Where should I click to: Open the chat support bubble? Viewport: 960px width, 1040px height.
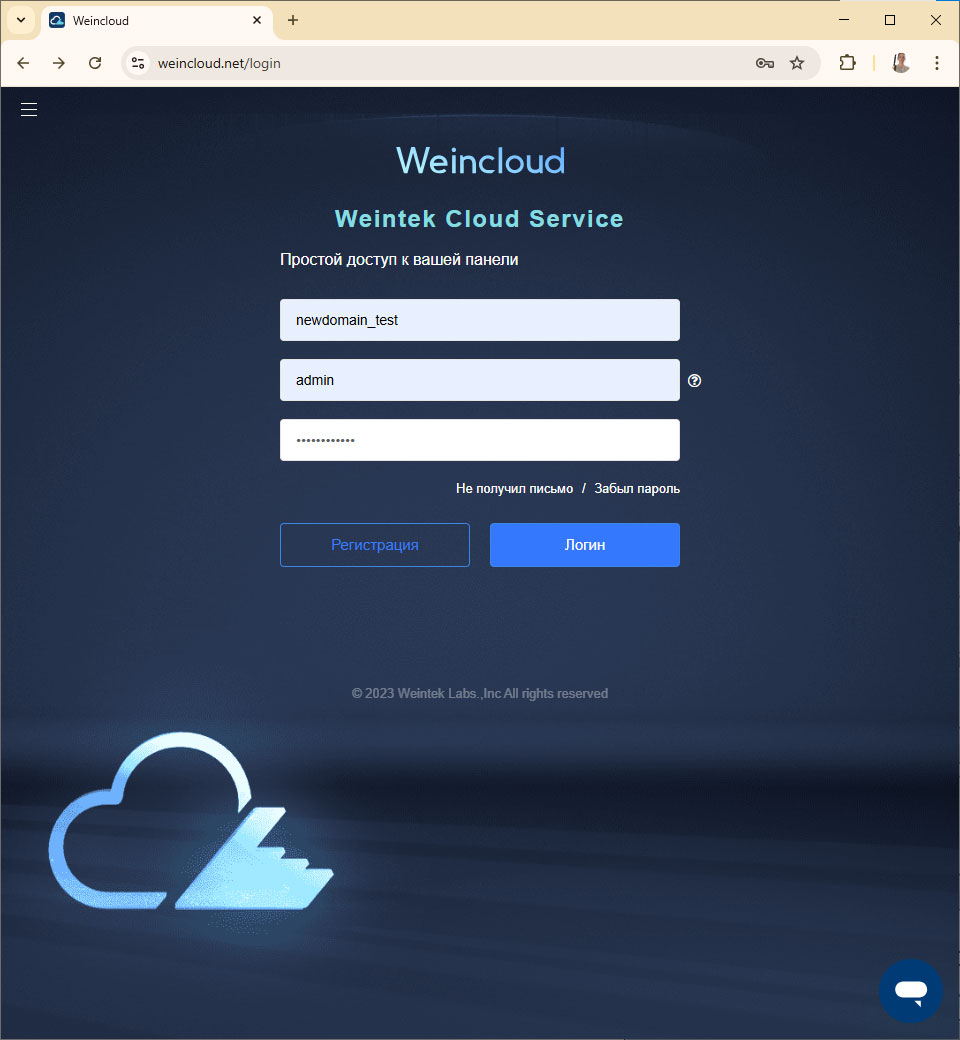[910, 991]
